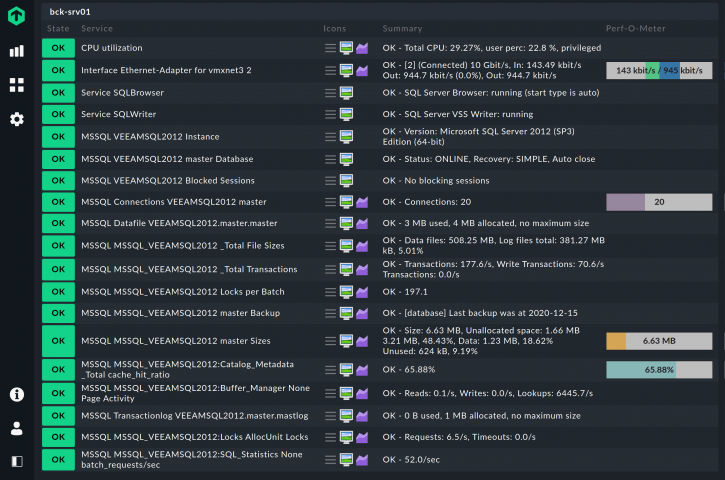
Task: Open the Customize grid menu
Action: coord(16,85)
